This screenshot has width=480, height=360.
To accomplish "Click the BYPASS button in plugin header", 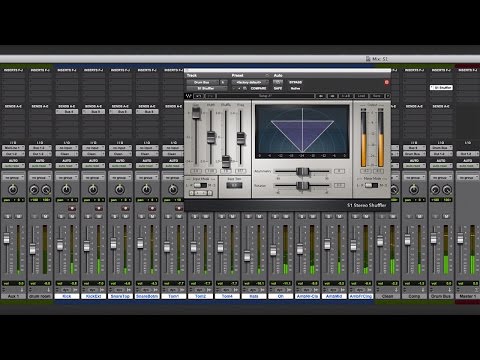I will (x=295, y=82).
